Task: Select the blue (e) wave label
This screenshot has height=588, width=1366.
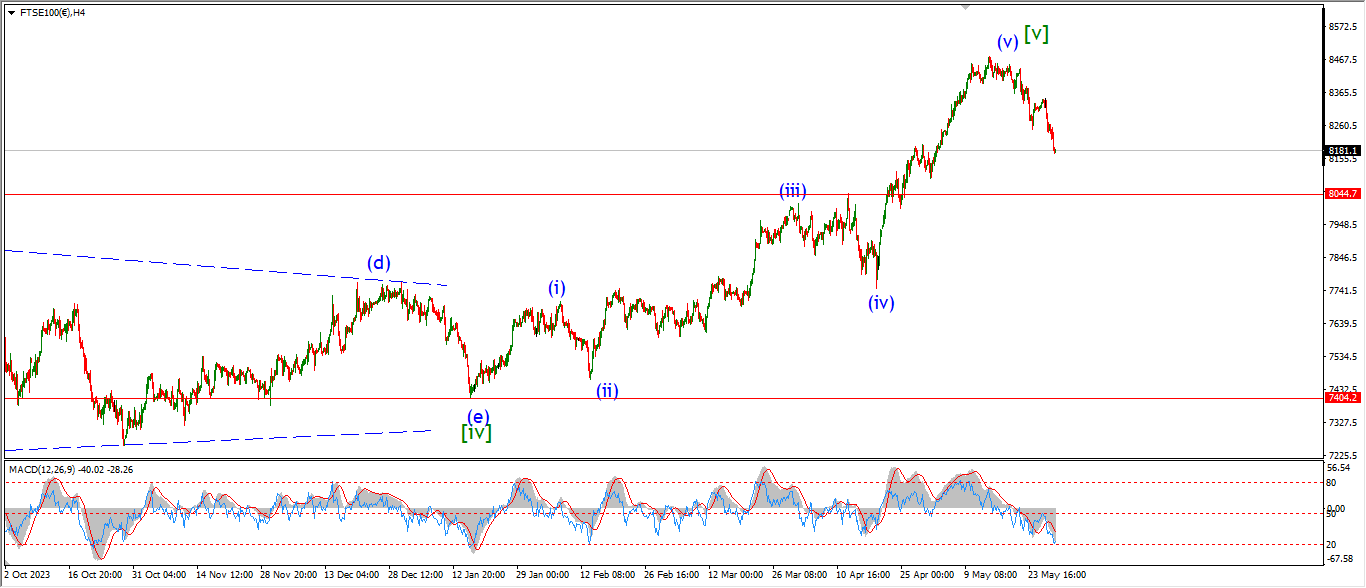Action: (x=478, y=416)
